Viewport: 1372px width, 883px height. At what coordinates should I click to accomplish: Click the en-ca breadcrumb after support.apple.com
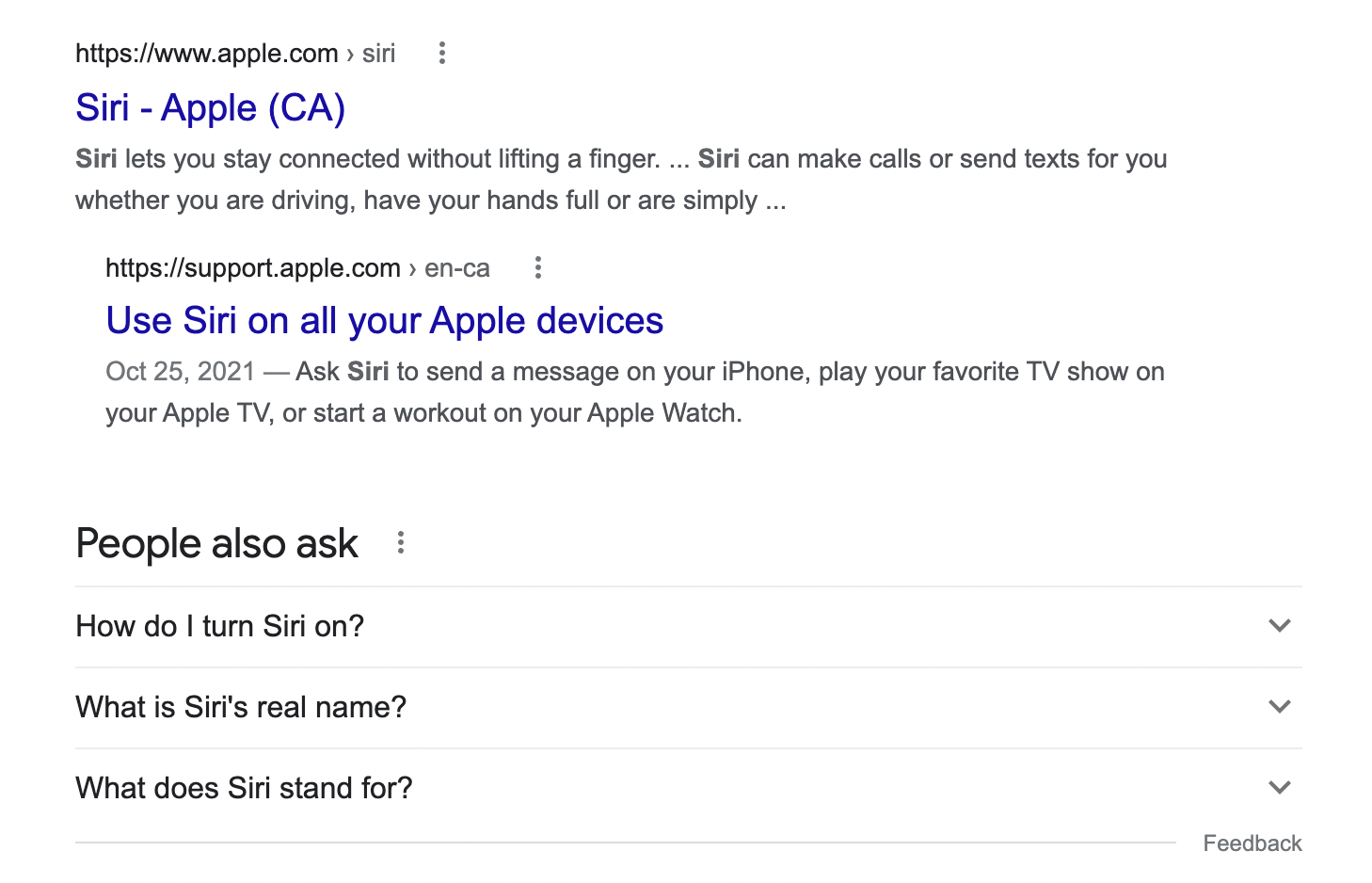(x=457, y=268)
